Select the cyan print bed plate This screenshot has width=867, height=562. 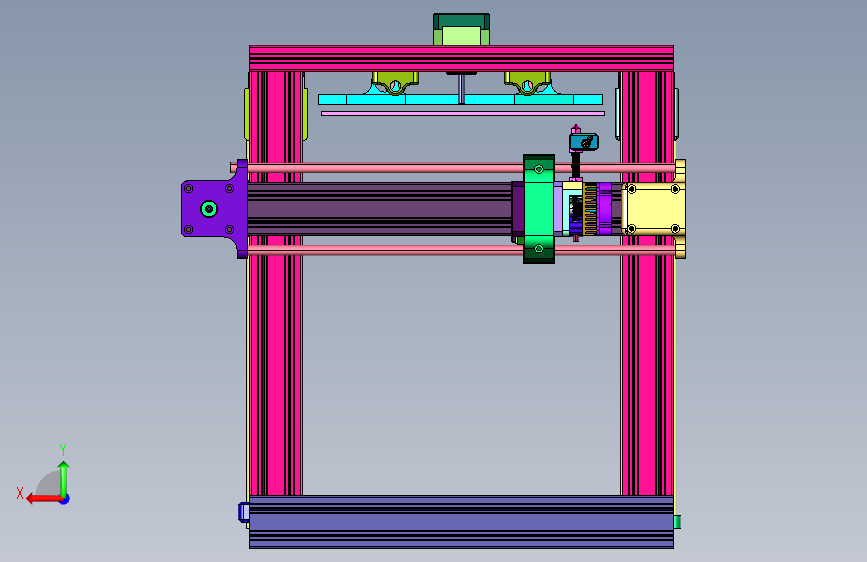(x=460, y=100)
